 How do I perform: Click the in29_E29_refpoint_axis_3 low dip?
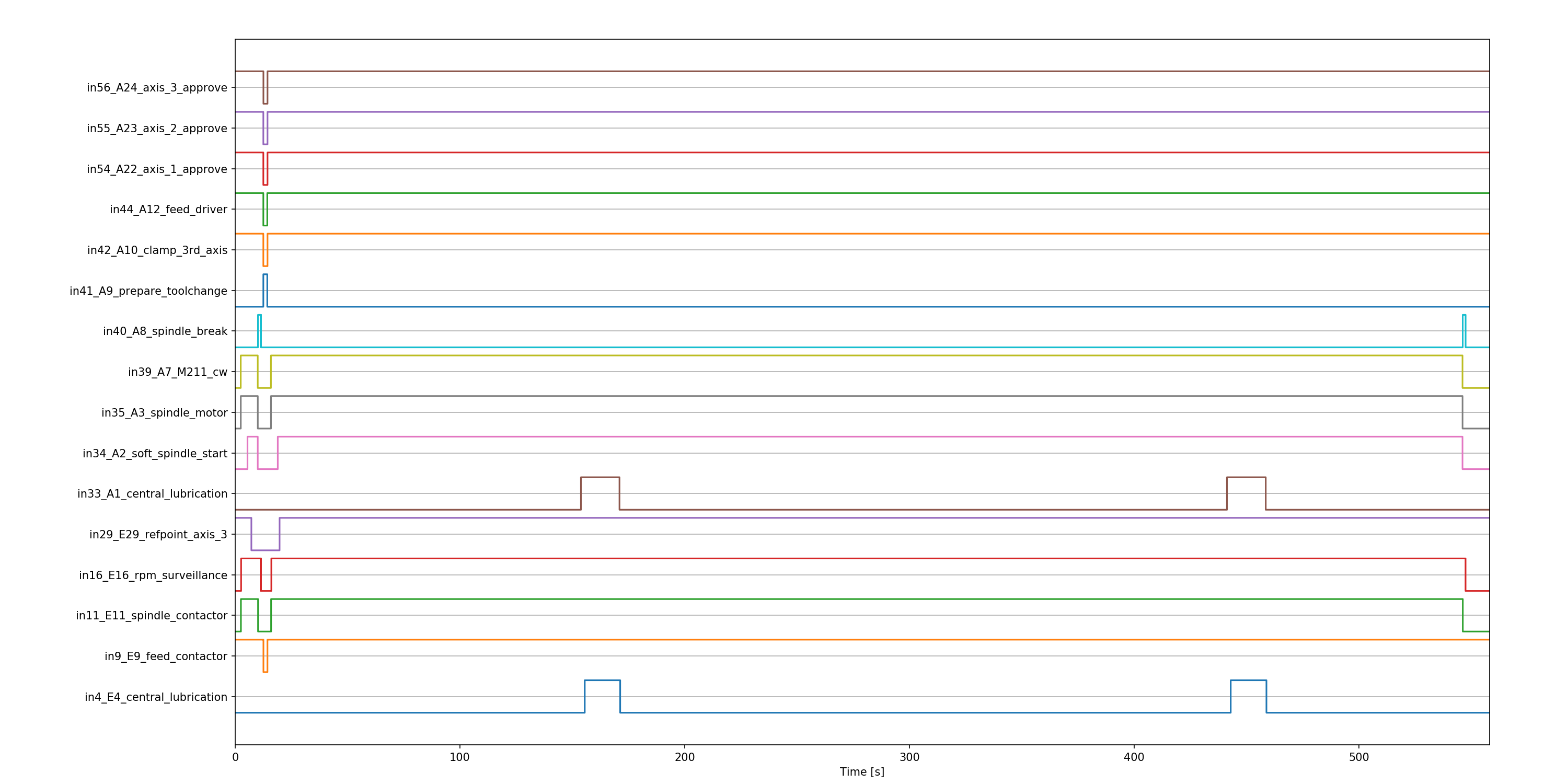(x=266, y=534)
